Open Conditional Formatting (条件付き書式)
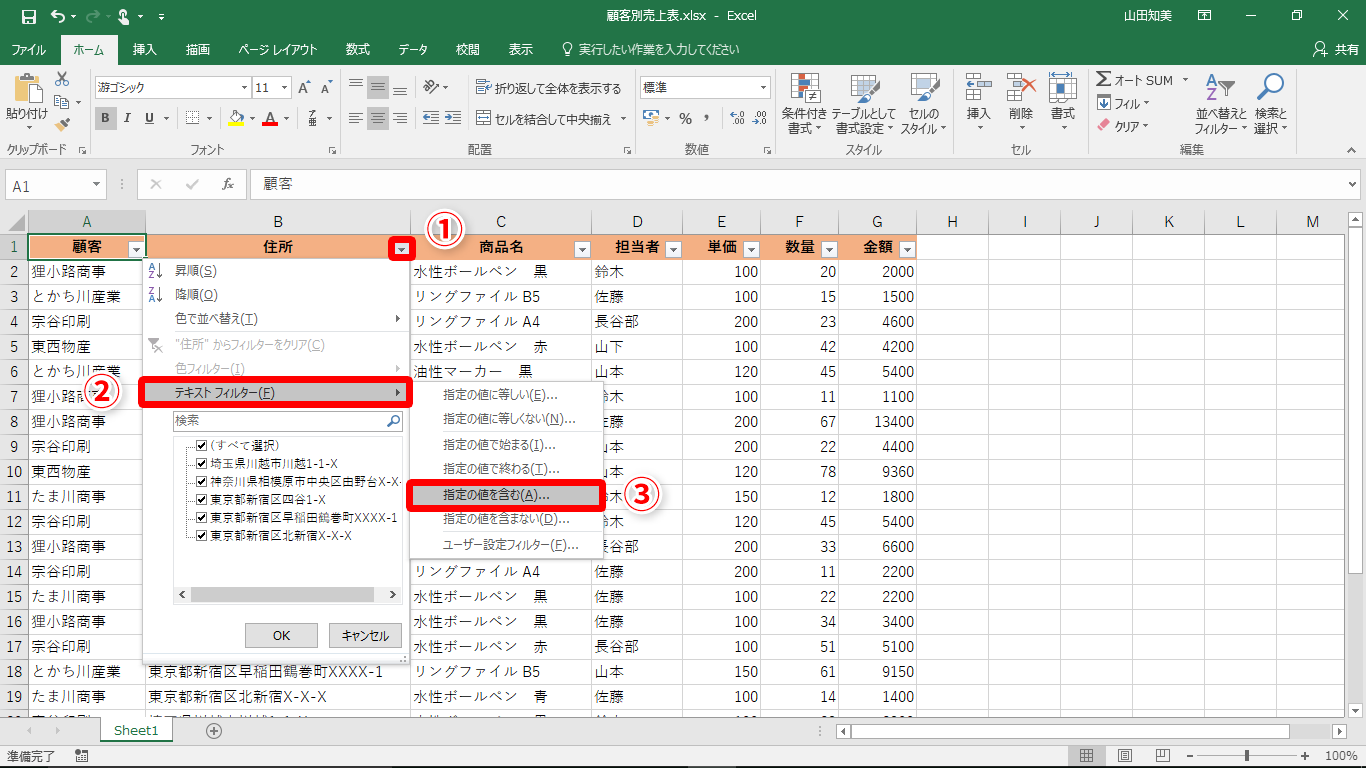Screen dimensions: 1366x768 pos(802,104)
